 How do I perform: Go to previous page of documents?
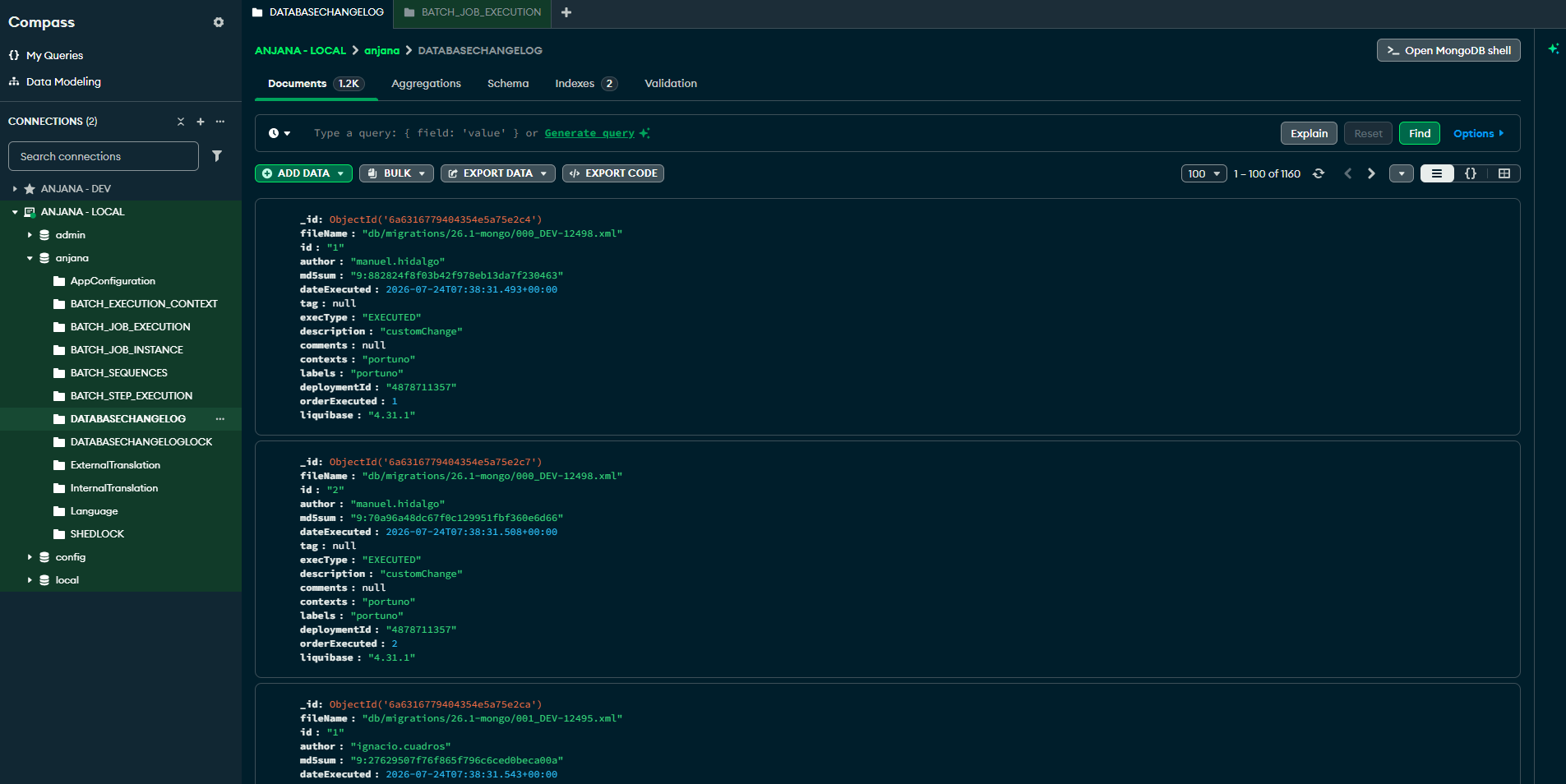[x=1348, y=173]
